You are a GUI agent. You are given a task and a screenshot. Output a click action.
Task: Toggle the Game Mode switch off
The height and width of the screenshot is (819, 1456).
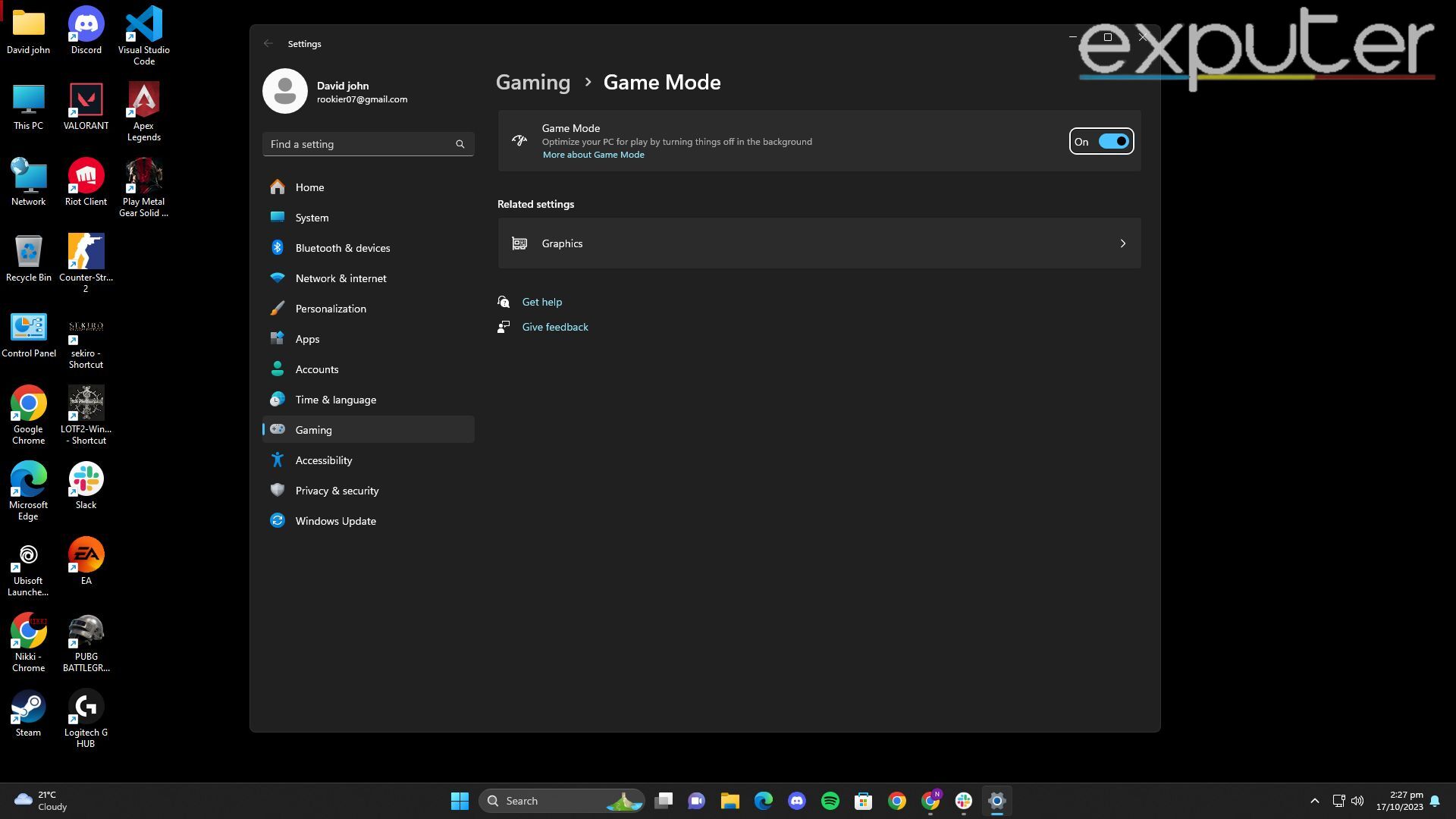[1112, 142]
